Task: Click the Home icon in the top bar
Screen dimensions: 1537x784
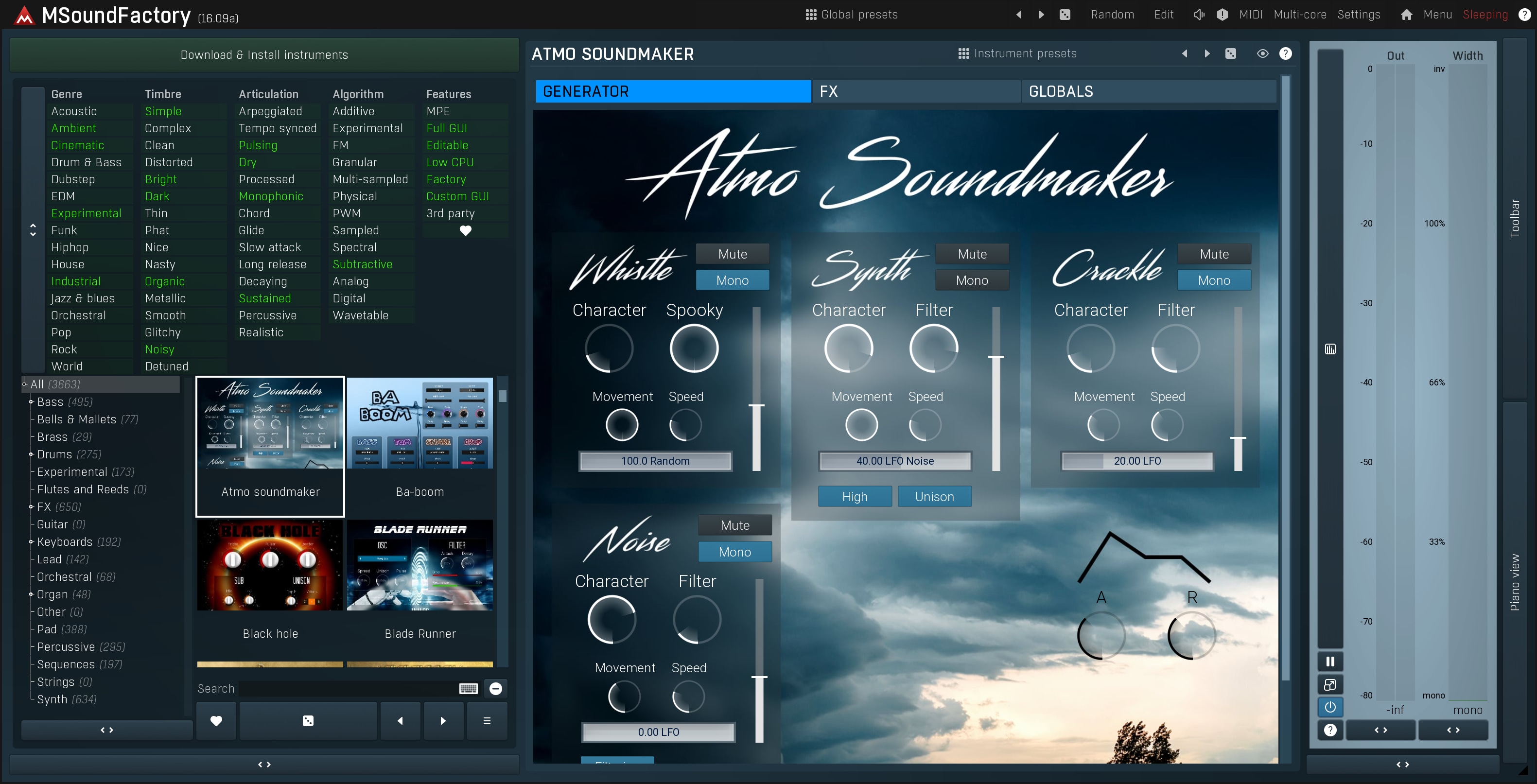Action: (1406, 14)
